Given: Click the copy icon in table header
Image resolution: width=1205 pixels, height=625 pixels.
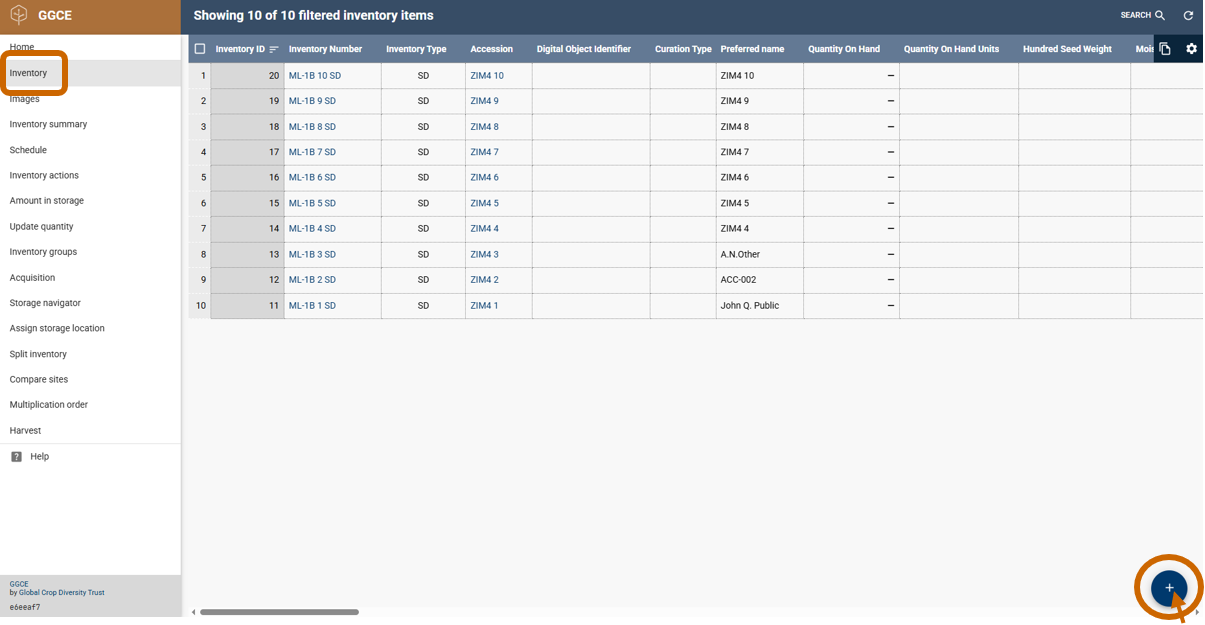Looking at the screenshot, I should click(x=1165, y=49).
